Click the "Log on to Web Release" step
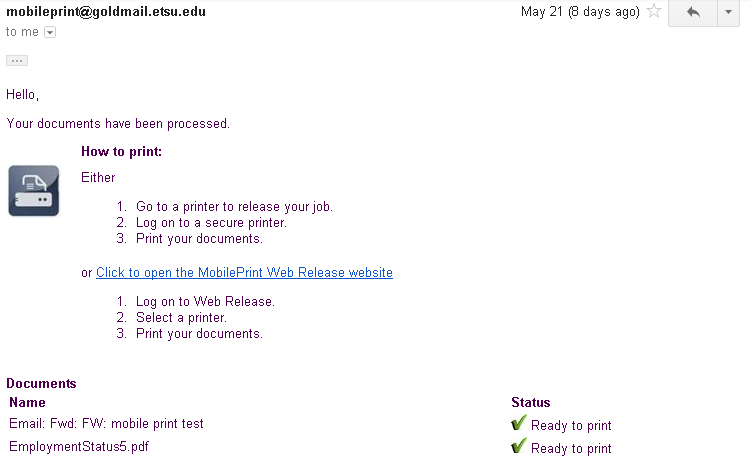The height and width of the screenshot is (471, 750). (205, 302)
